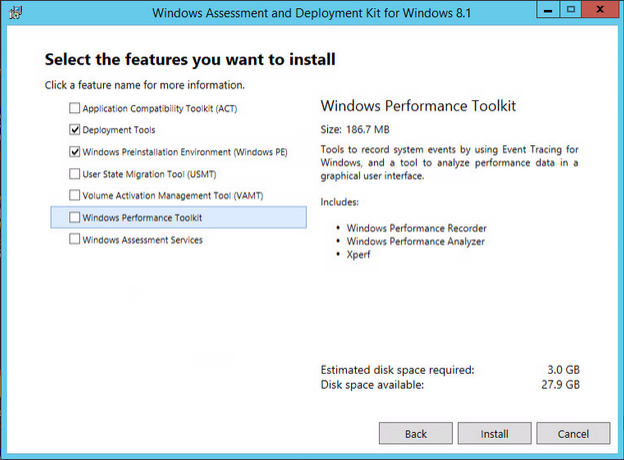Viewport: 624px width, 460px height.
Task: Uncheck Windows Preinstallation Environment checkbox
Action: (74, 152)
